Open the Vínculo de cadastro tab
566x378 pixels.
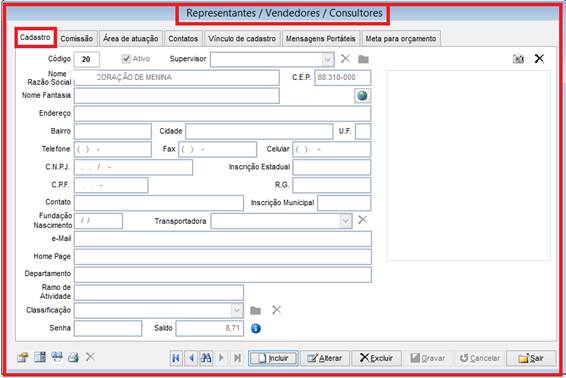[x=242, y=38]
